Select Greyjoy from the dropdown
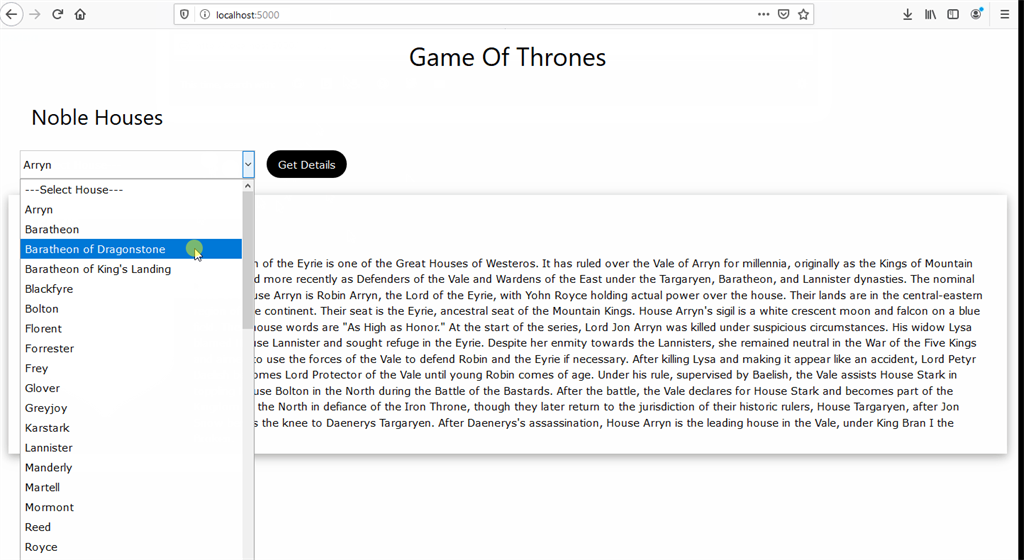The height and width of the screenshot is (560, 1024). point(131,408)
